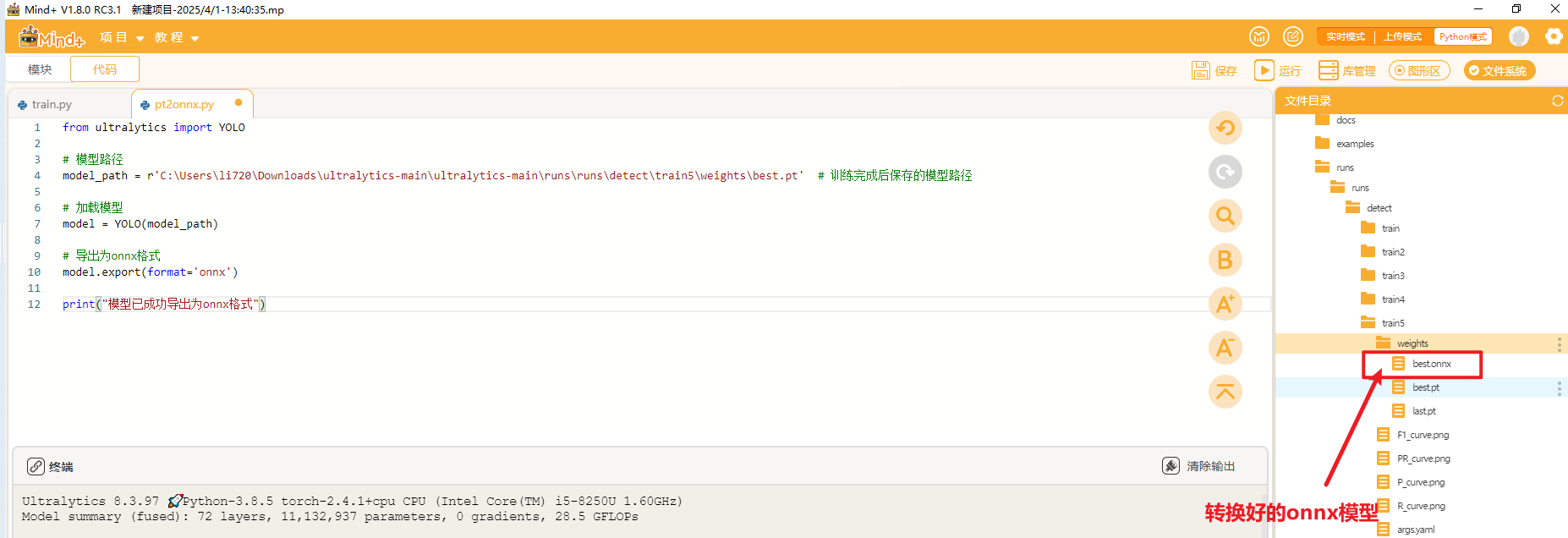The width and height of the screenshot is (1568, 538).
Task: Switch to the 模块 blocks tab
Action: pos(40,69)
